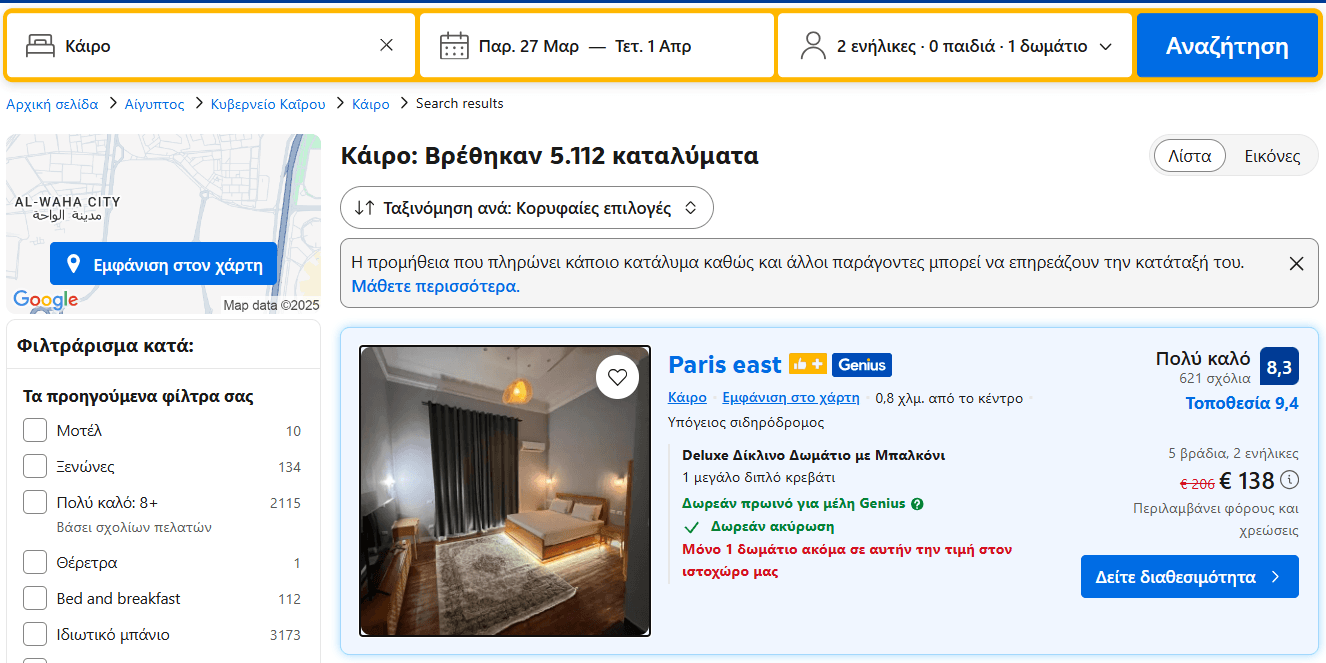Expand the guests and rooms selector
The height and width of the screenshot is (663, 1326).
tap(955, 46)
